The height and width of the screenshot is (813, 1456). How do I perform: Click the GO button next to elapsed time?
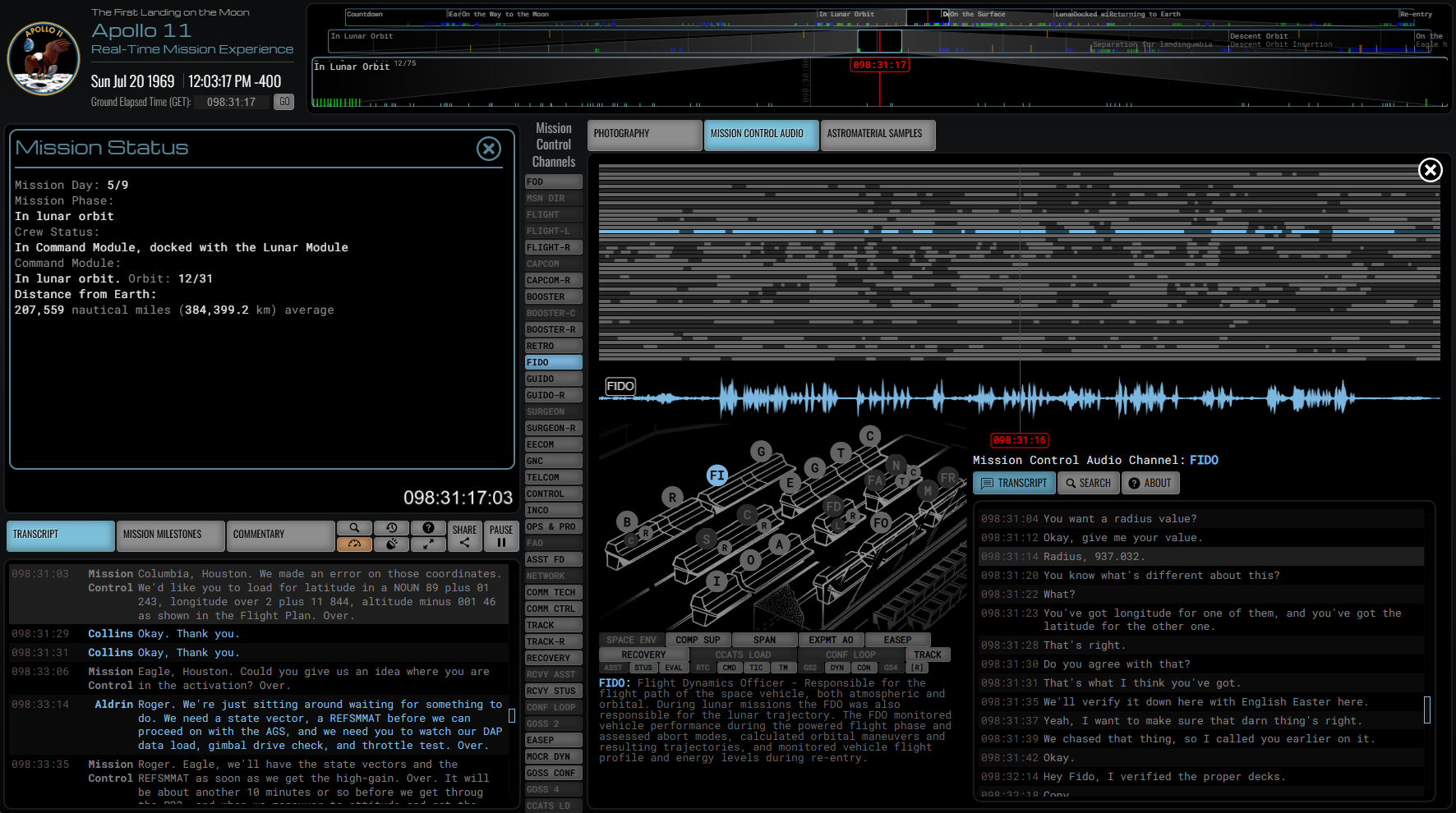(x=284, y=102)
